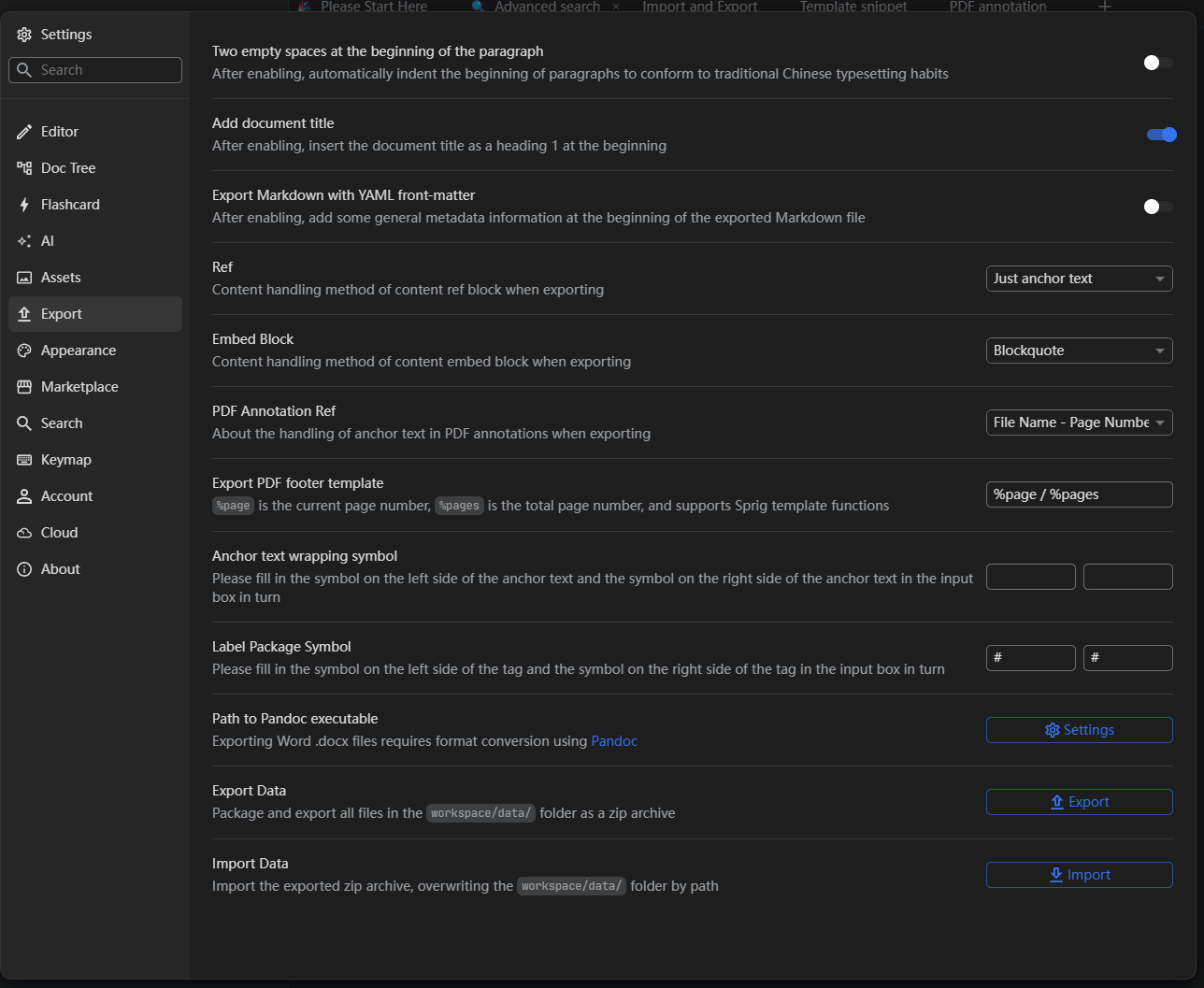Open the About settings section
Viewport: 1204px width, 988px height.
[60, 569]
